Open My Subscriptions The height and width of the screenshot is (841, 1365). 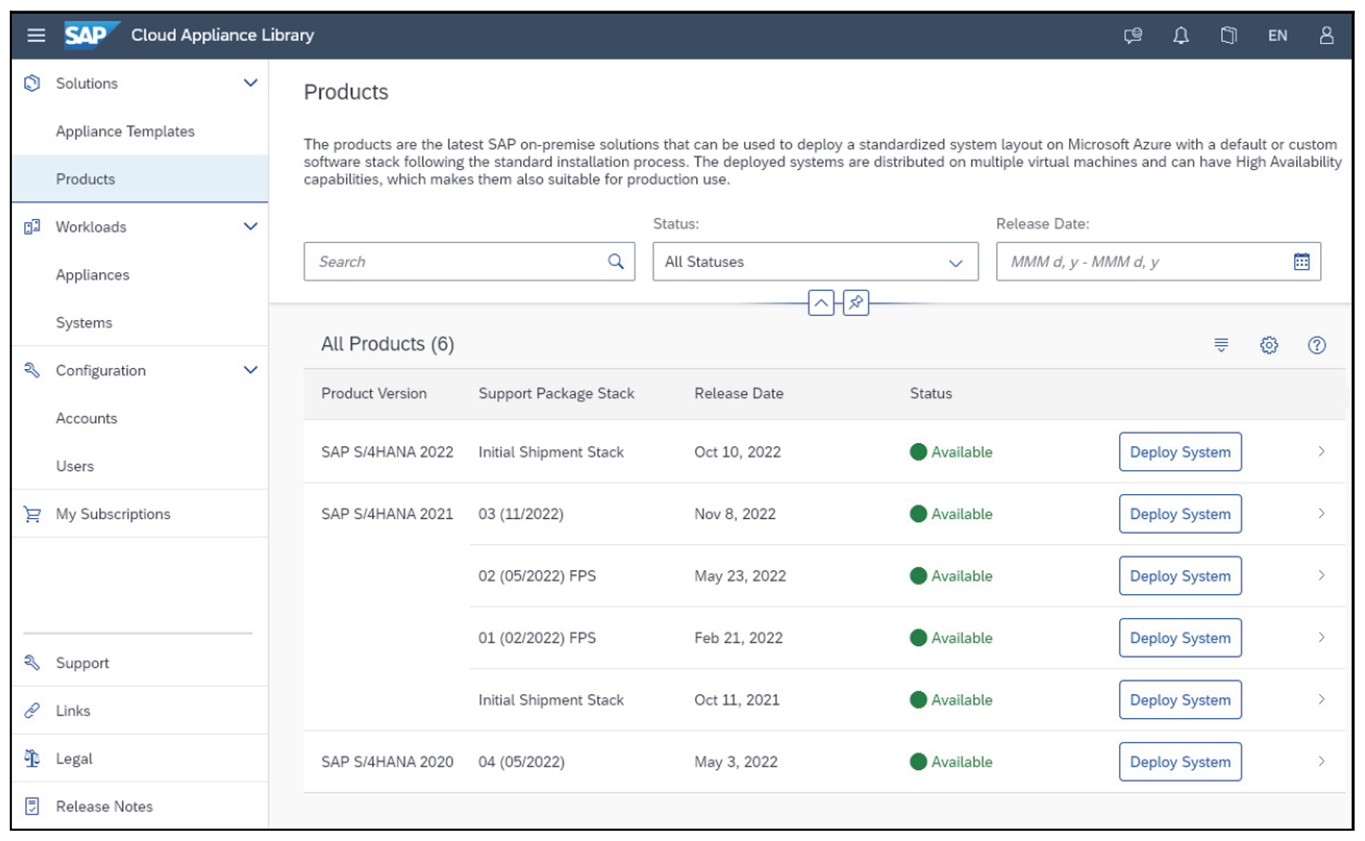[140, 514]
